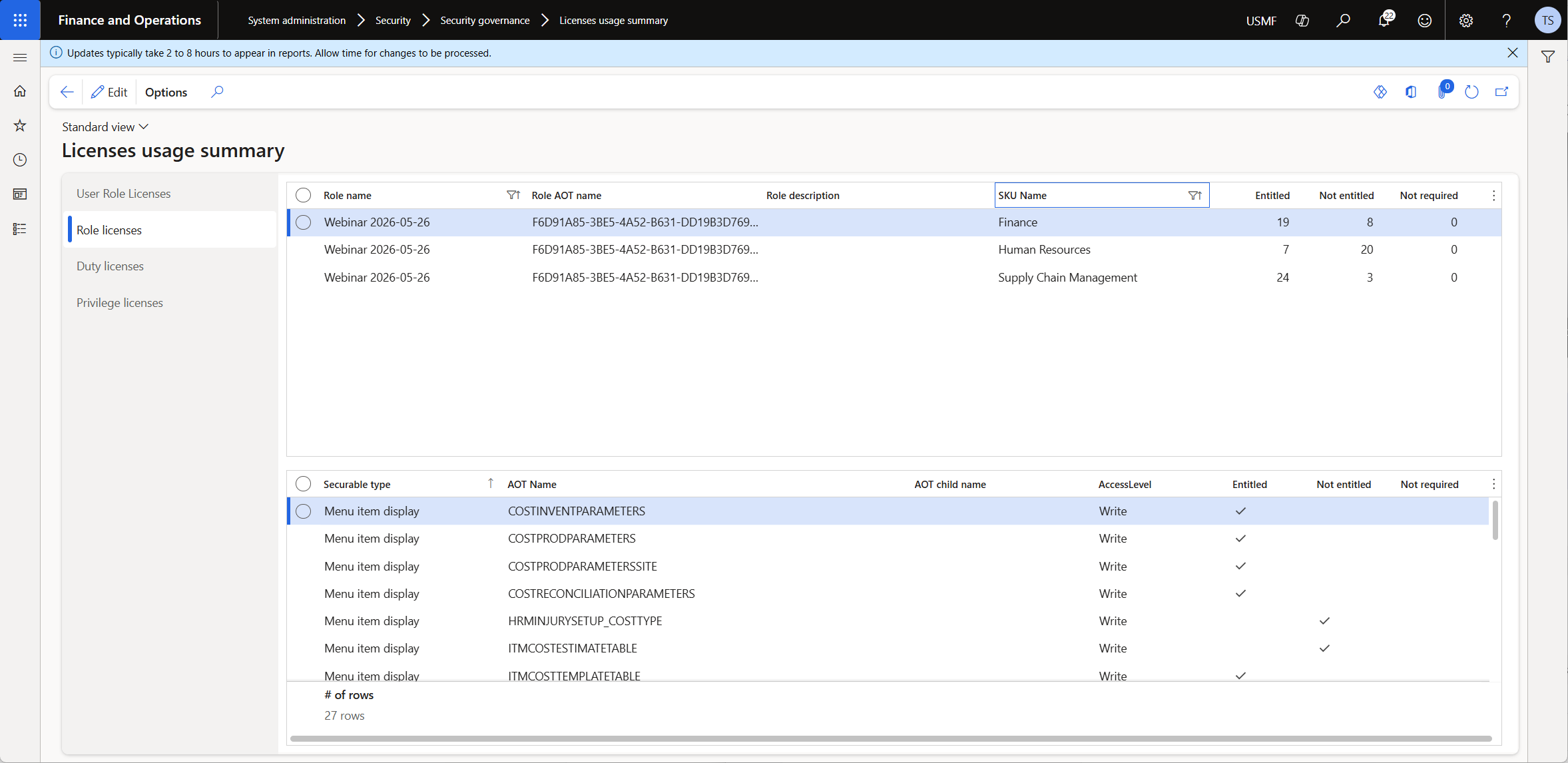Open Role name column filter
The image size is (1568, 763).
[513, 195]
